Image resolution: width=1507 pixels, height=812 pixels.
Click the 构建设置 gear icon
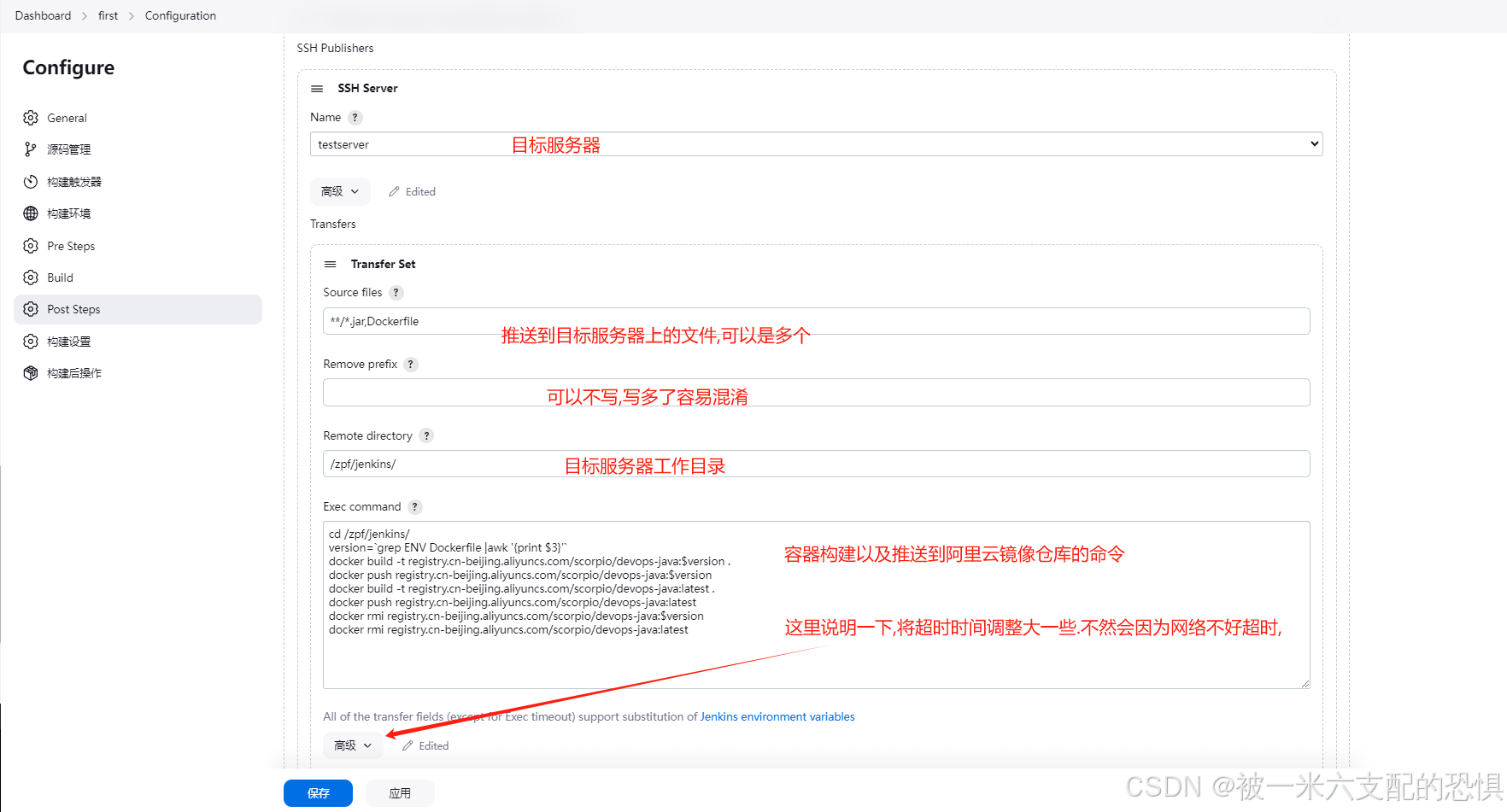coord(31,342)
